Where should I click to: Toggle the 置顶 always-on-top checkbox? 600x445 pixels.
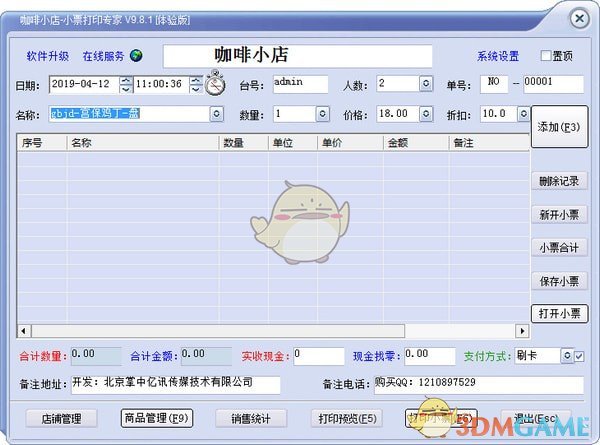pyautogui.click(x=546, y=56)
